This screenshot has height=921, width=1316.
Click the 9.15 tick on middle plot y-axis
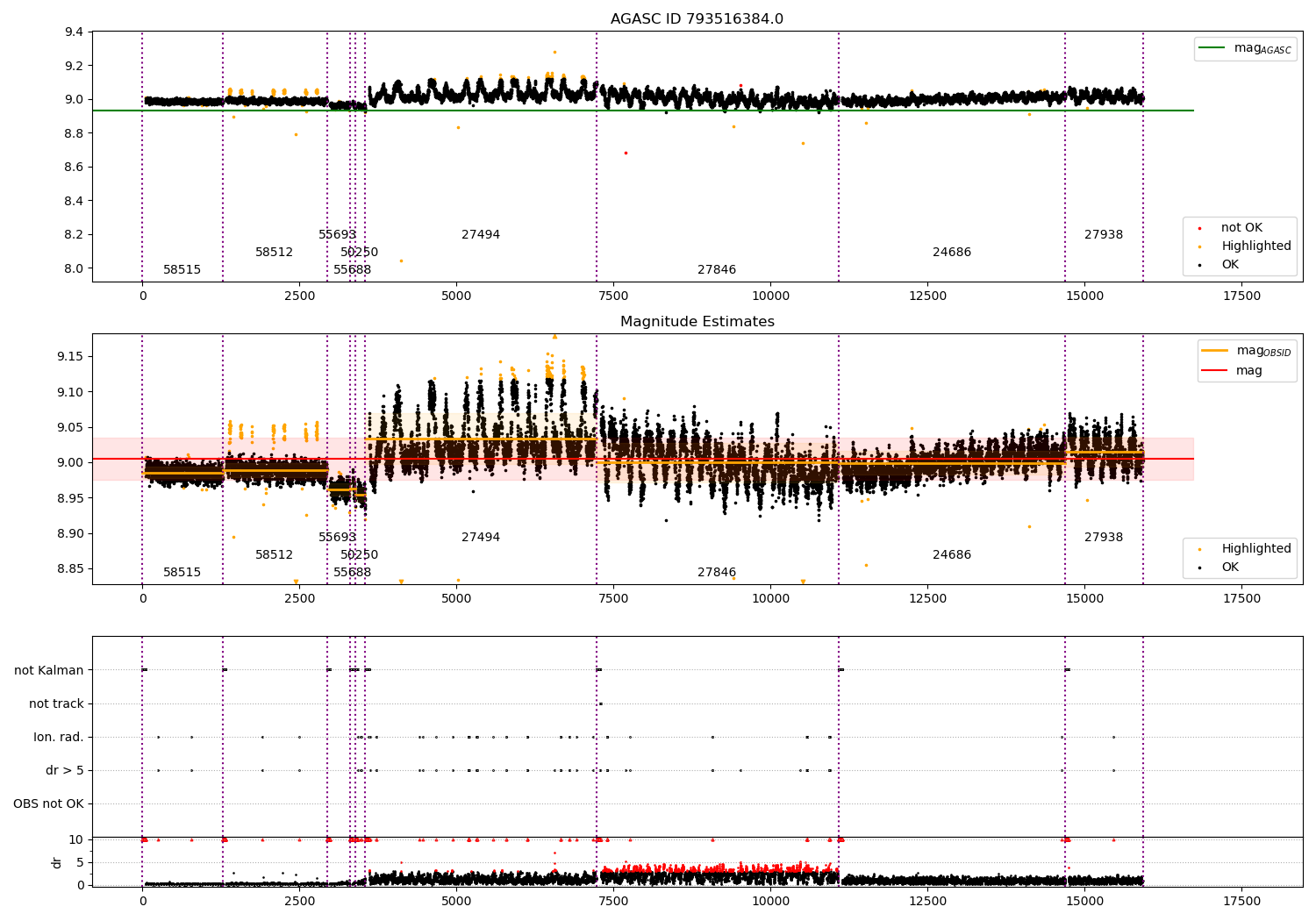pyautogui.click(x=70, y=356)
